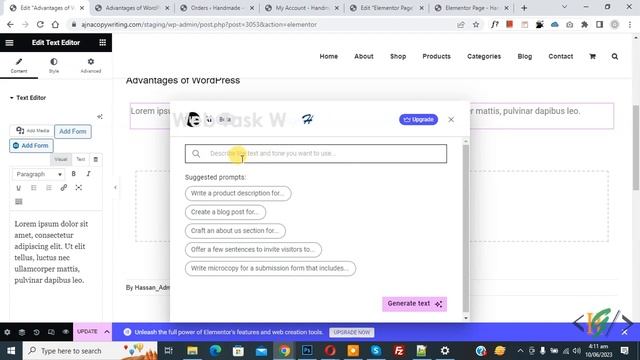The image size is (640, 360).
Task: Click the shopping cart icon
Action: click(x=592, y=56)
